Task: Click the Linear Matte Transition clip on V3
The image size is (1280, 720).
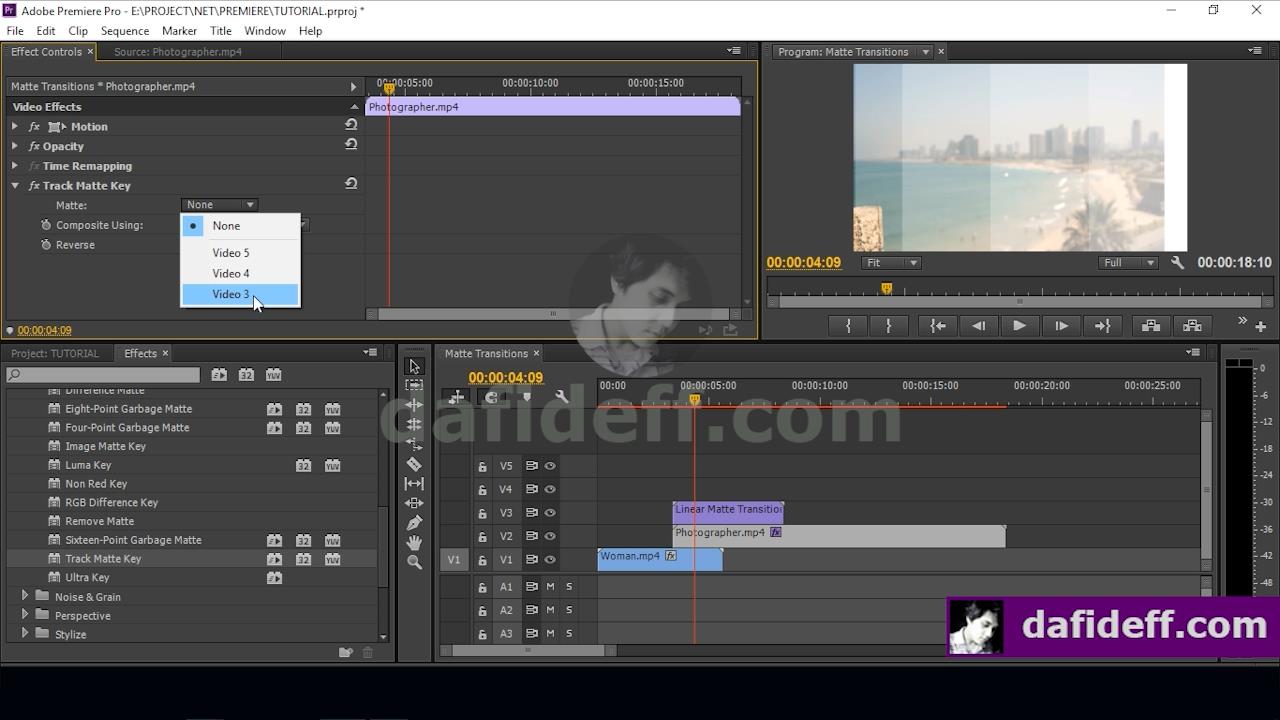Action: click(x=728, y=512)
